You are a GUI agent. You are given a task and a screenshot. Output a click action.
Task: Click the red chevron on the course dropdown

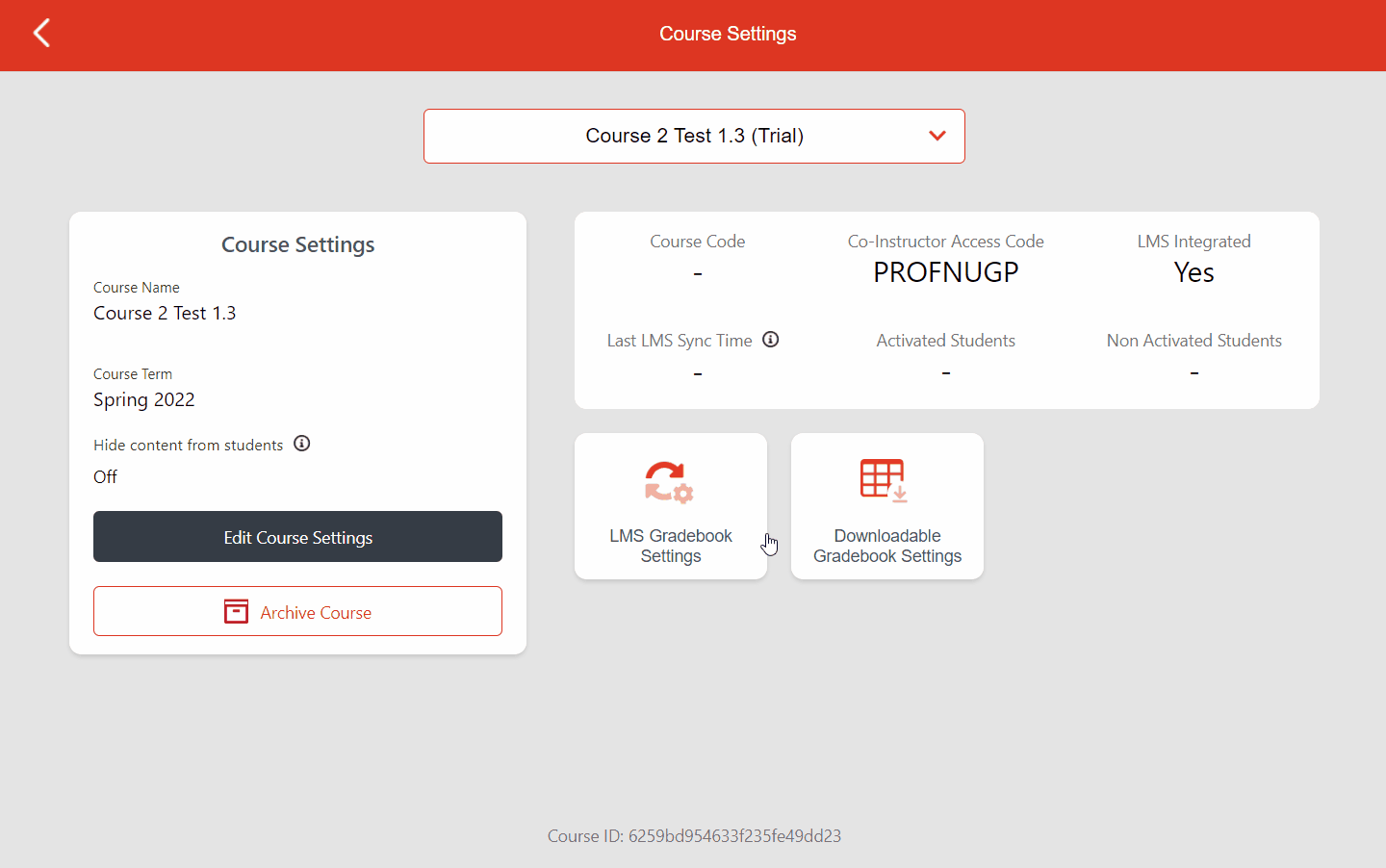pyautogui.click(x=937, y=136)
